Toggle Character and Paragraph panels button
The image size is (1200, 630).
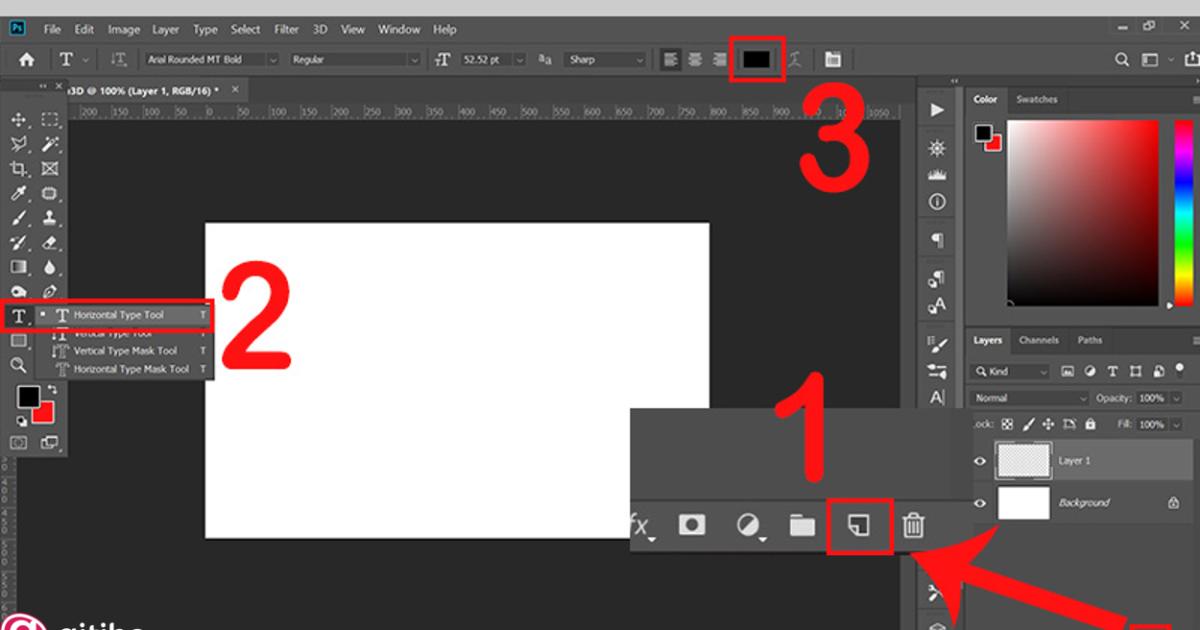click(833, 60)
